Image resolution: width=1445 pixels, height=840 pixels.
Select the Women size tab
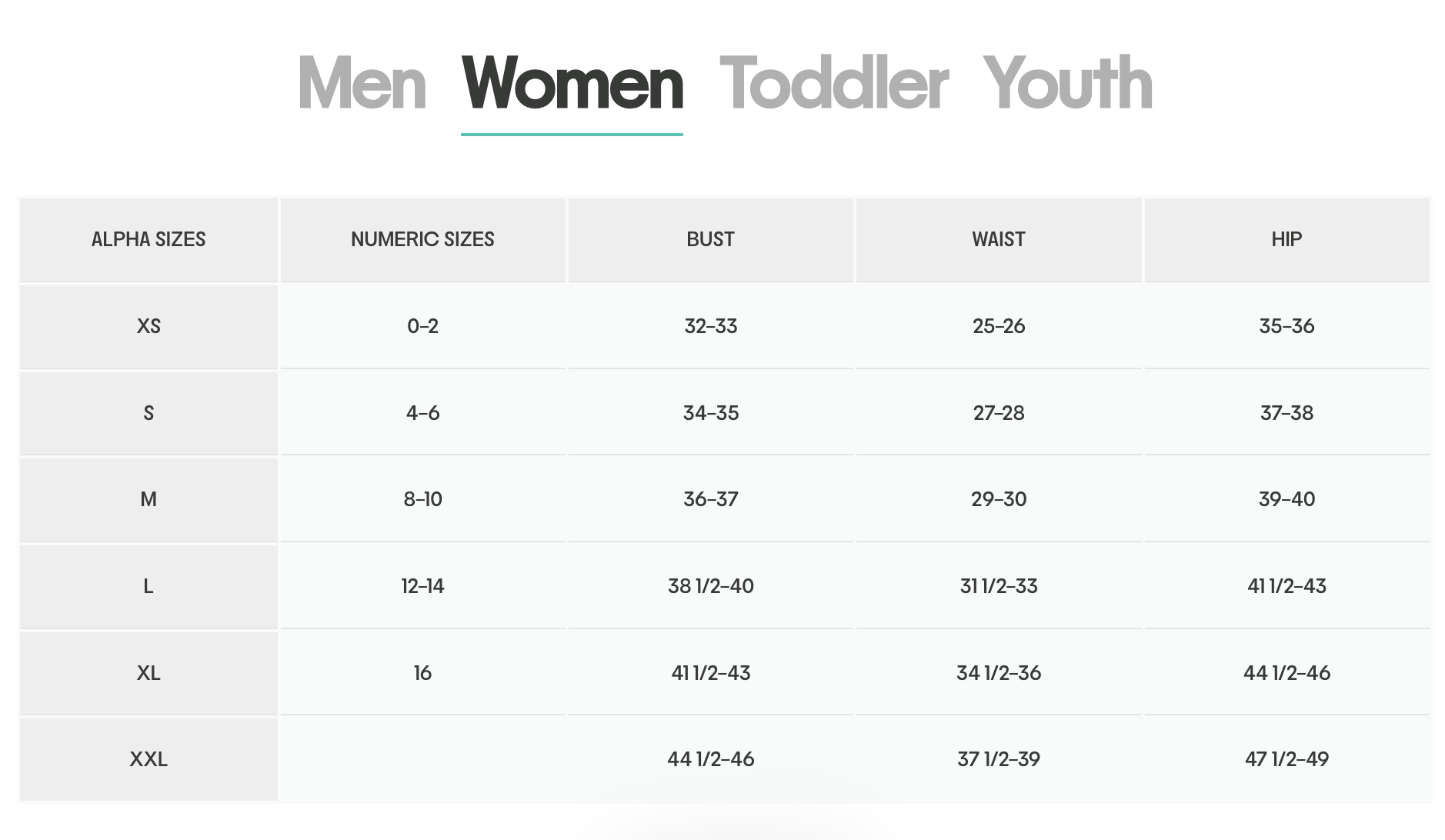[572, 84]
